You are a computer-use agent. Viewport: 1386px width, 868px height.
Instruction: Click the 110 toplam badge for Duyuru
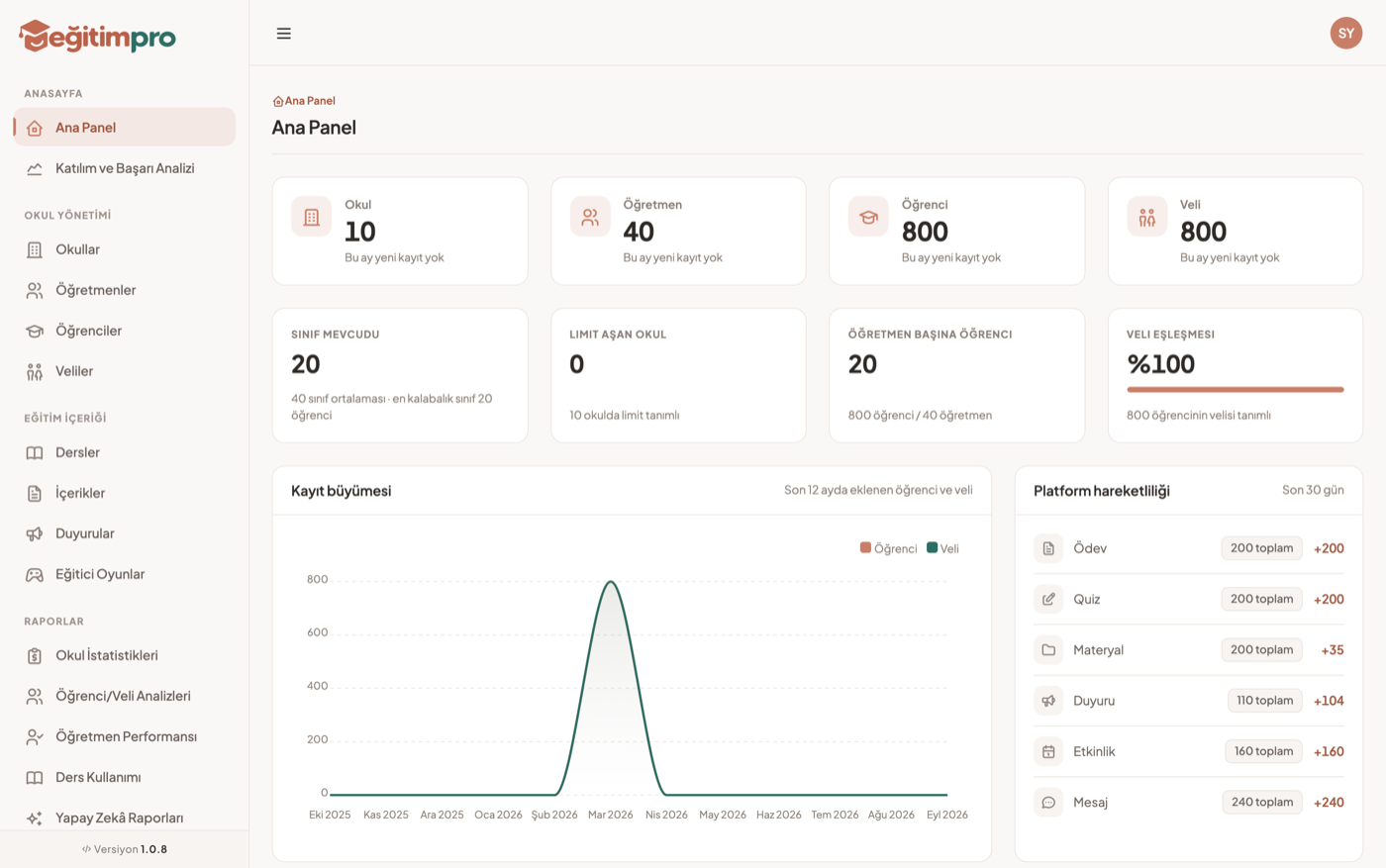[1265, 701]
